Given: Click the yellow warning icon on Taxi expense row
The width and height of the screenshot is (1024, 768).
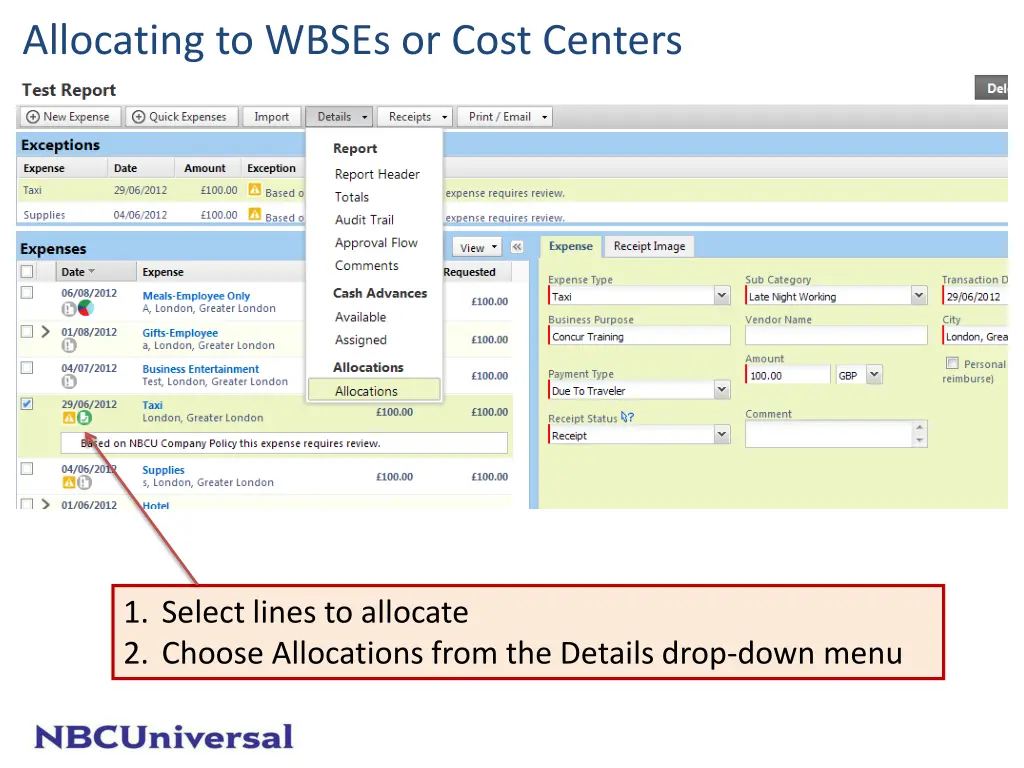Looking at the screenshot, I should [69, 418].
